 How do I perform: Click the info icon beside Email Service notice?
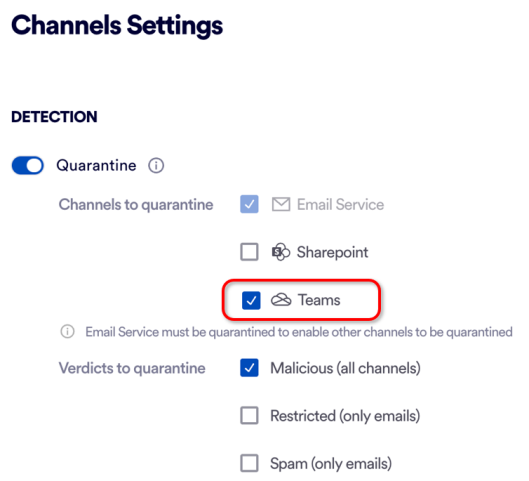point(67,332)
